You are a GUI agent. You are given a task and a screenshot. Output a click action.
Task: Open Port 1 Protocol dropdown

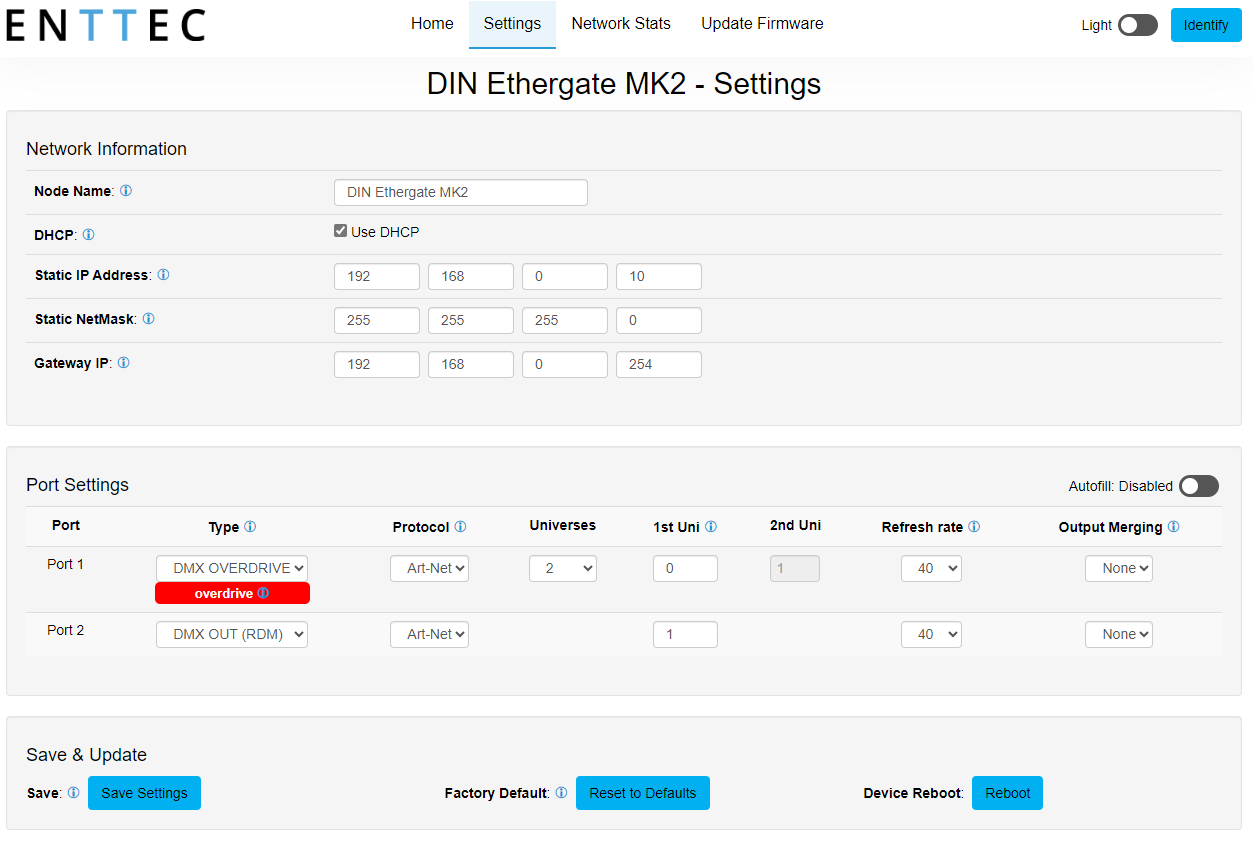(429, 568)
